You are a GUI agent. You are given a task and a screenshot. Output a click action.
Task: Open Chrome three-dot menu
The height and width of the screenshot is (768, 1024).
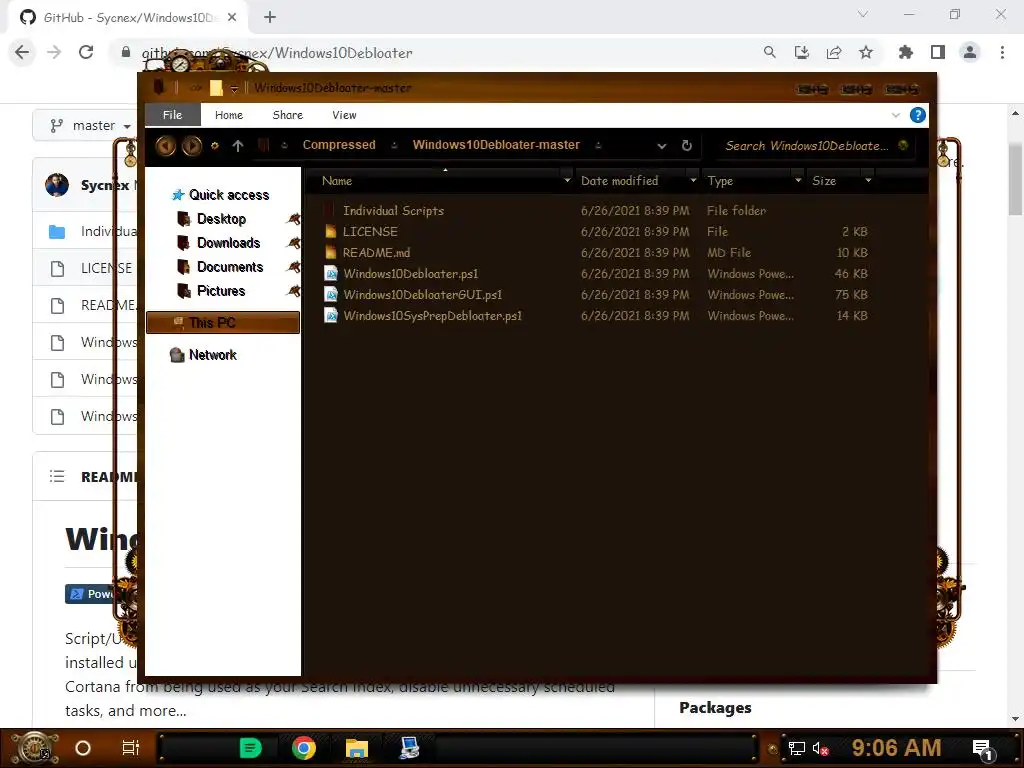[x=1002, y=52]
